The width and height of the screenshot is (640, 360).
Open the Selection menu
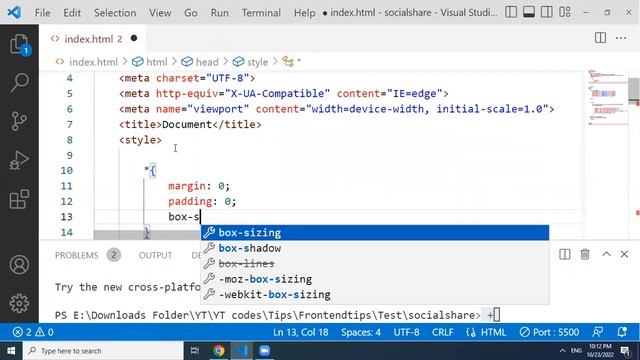coord(115,13)
